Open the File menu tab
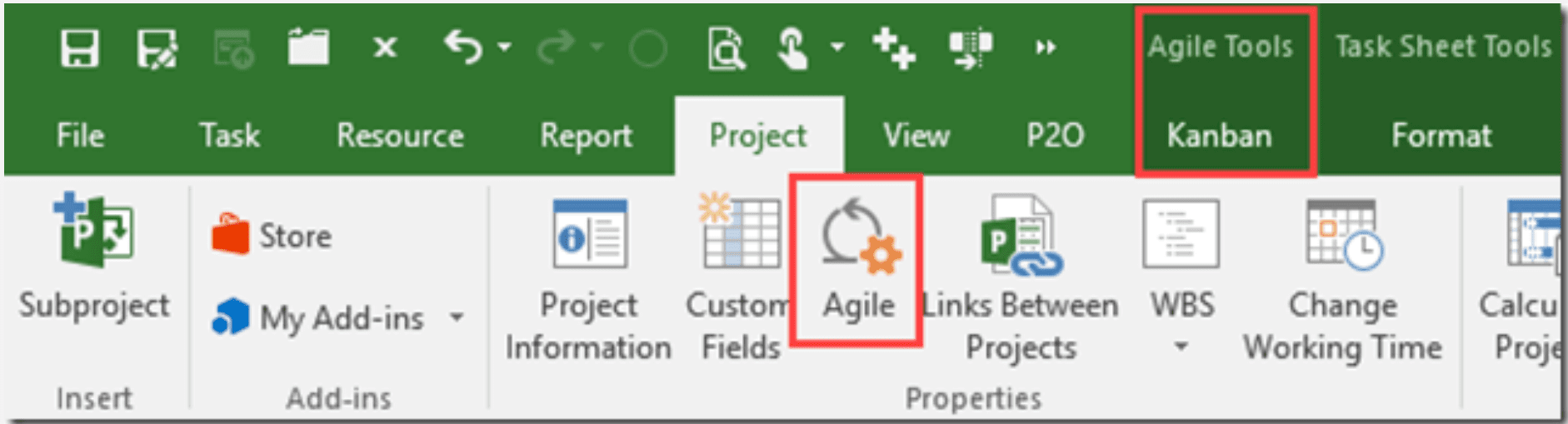Viewport: 1568px width, 424px height. click(80, 135)
